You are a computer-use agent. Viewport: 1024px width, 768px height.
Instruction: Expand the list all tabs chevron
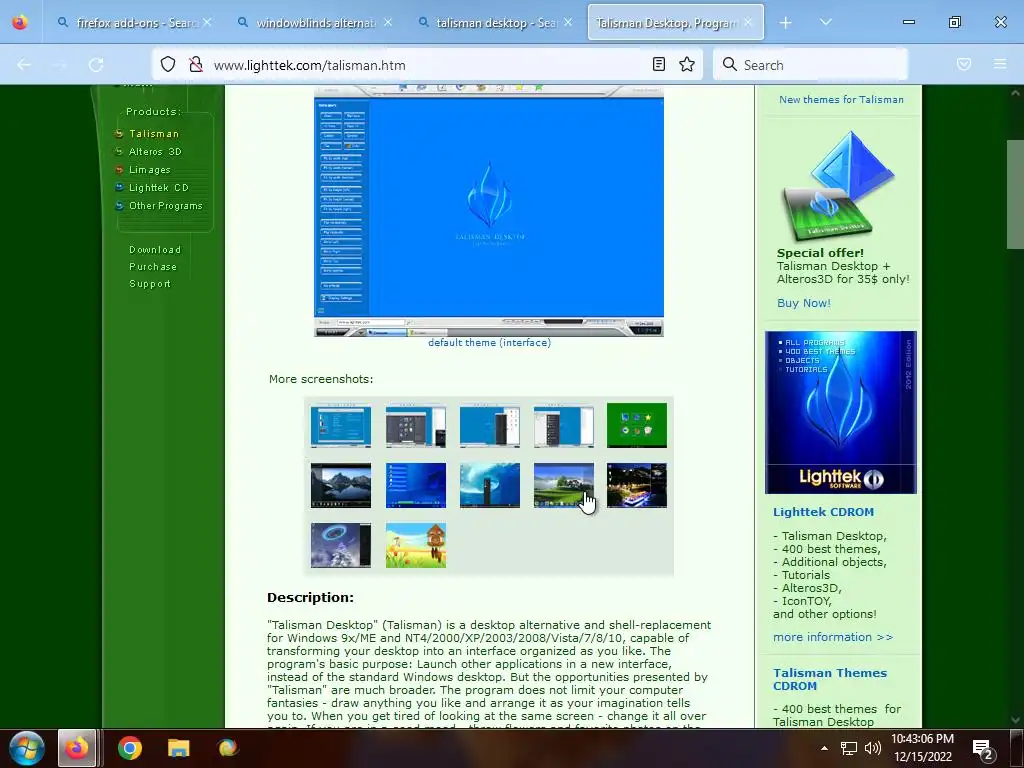[x=825, y=22]
